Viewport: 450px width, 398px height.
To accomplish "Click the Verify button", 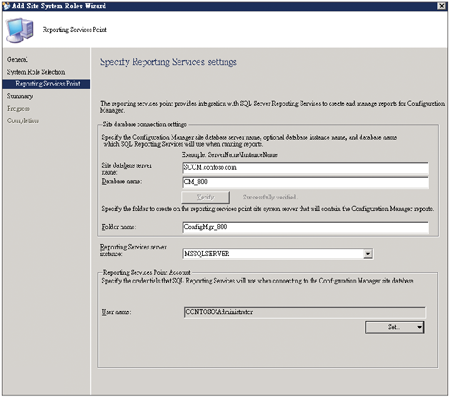I will pos(206,197).
